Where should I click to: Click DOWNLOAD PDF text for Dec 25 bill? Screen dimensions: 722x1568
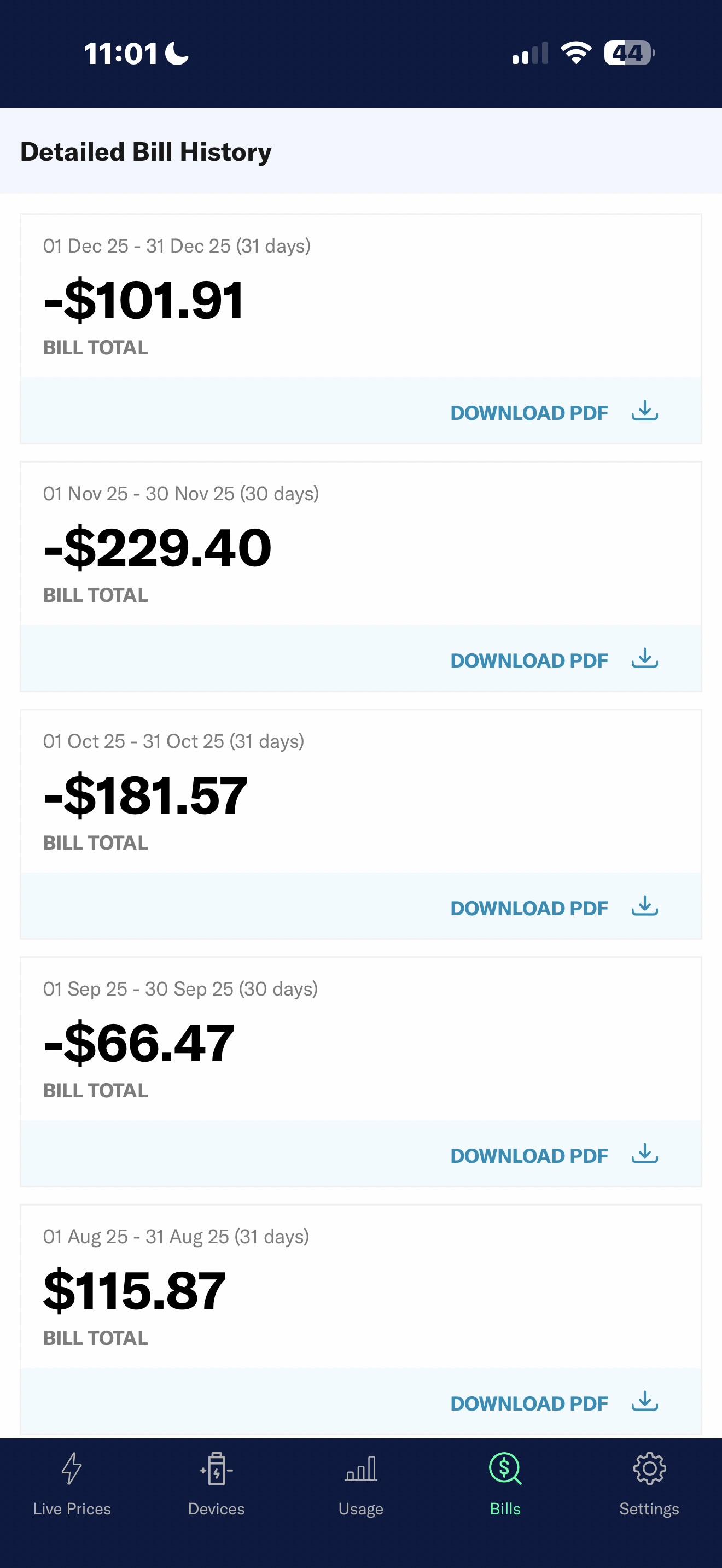tap(529, 413)
